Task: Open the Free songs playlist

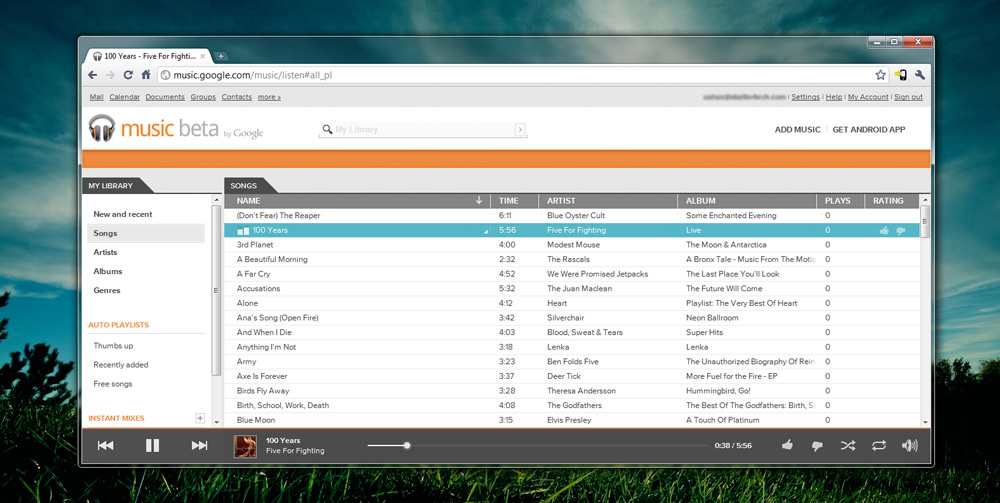Action: click(x=113, y=384)
